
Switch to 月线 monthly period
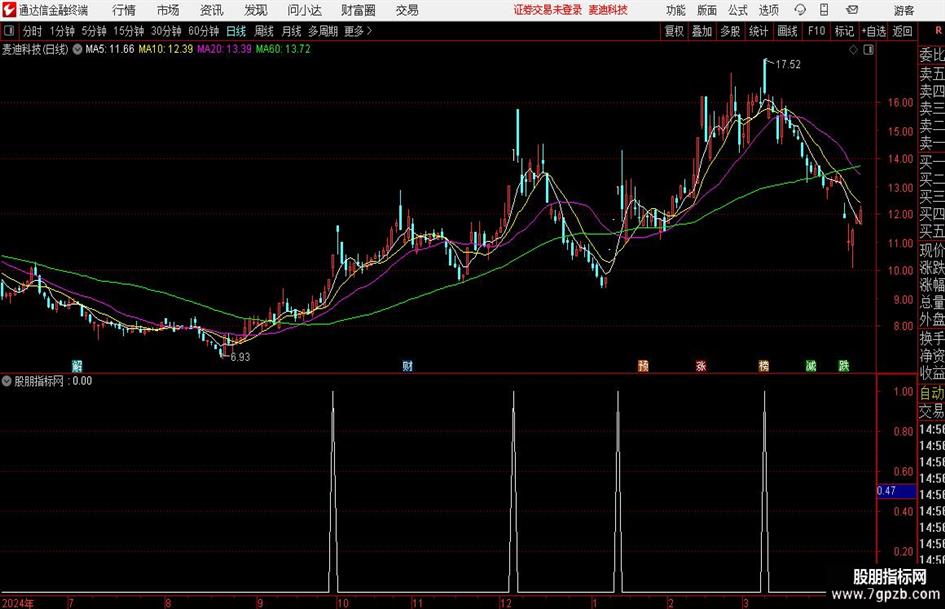click(292, 31)
